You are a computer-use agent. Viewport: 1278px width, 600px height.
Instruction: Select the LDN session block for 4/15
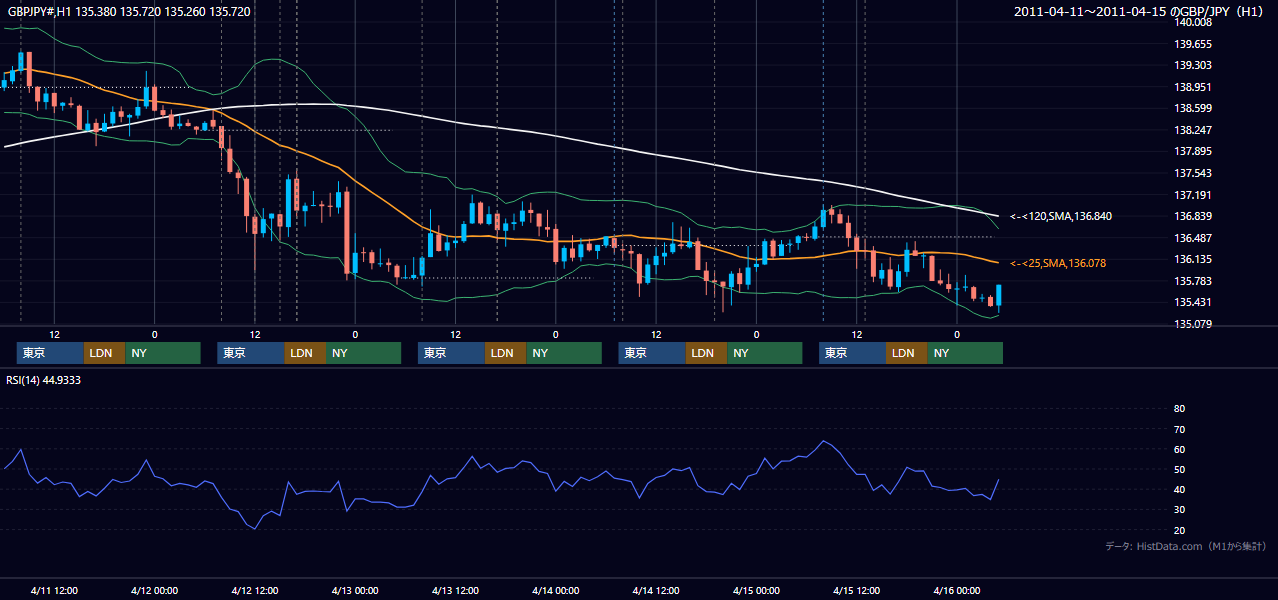point(906,353)
